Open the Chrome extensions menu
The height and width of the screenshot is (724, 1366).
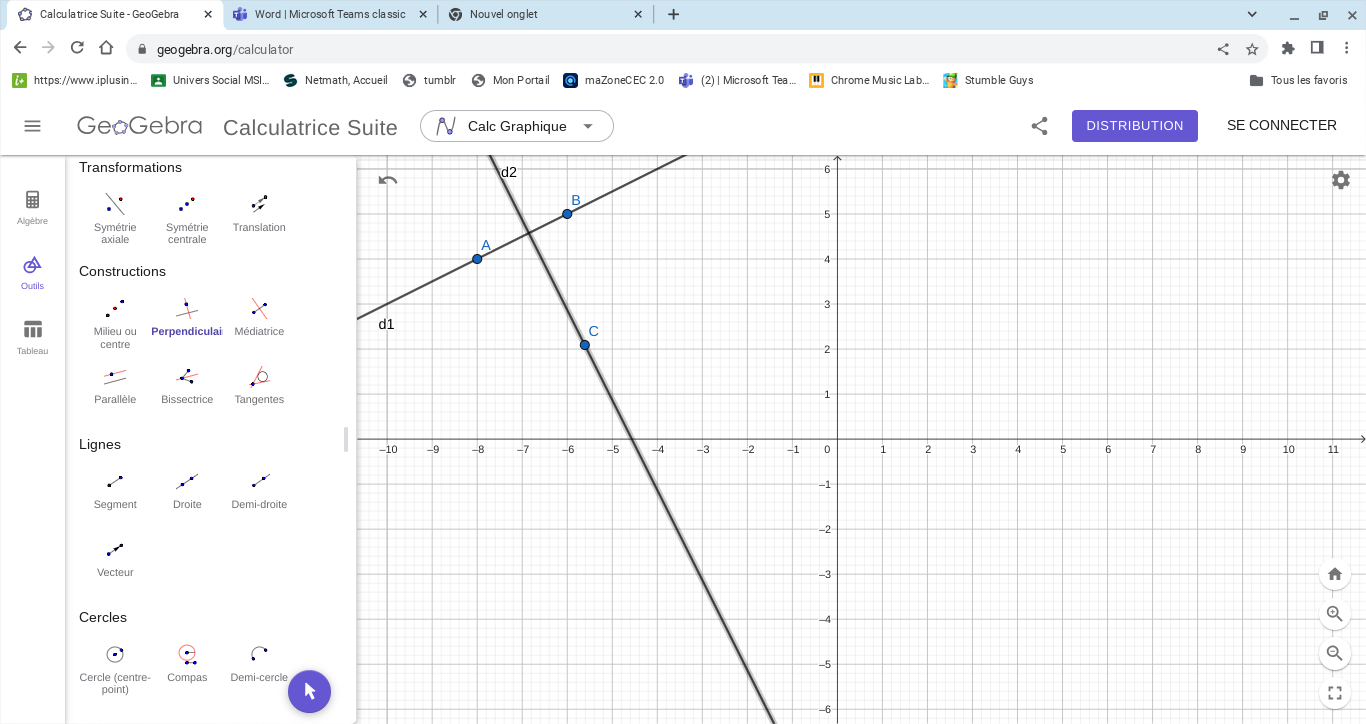pyautogui.click(x=1288, y=48)
